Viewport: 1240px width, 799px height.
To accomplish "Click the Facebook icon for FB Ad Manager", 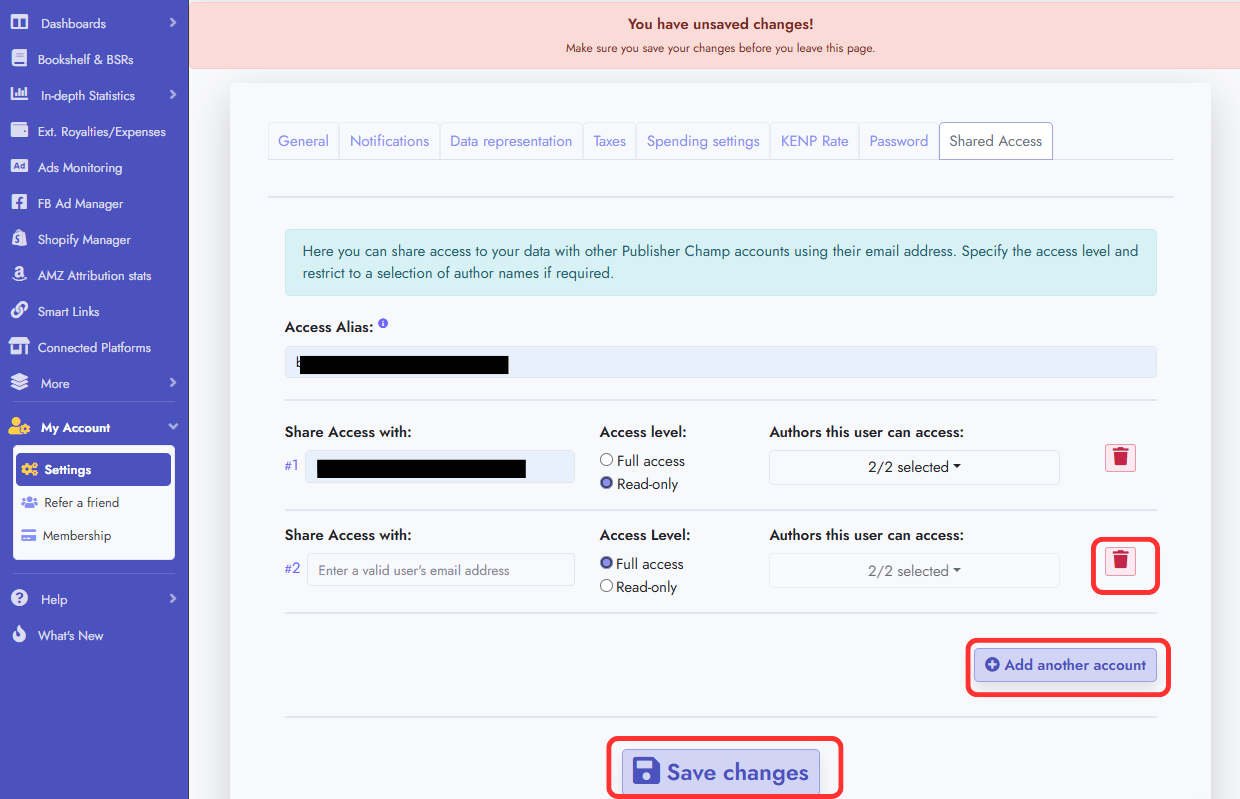I will coord(19,202).
